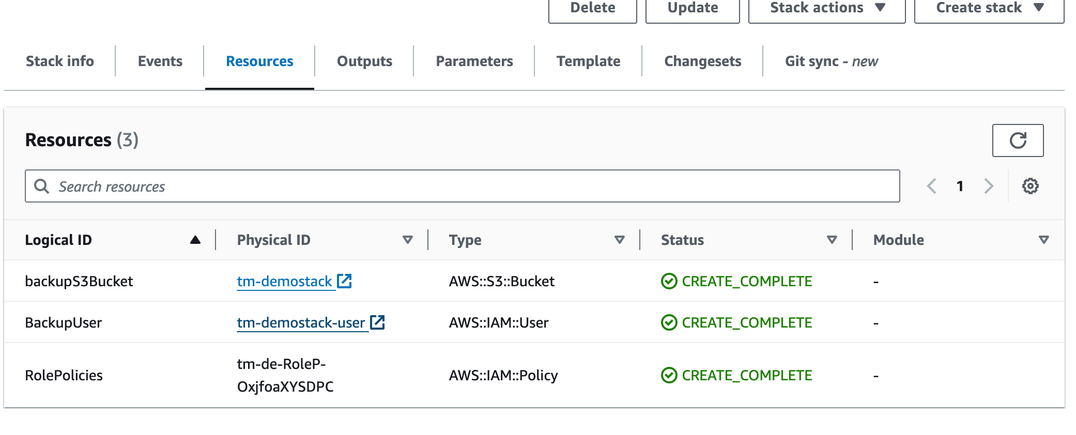Viewport: 1076px width, 435px height.
Task: Open table preferences gear icon
Action: pyautogui.click(x=1030, y=187)
